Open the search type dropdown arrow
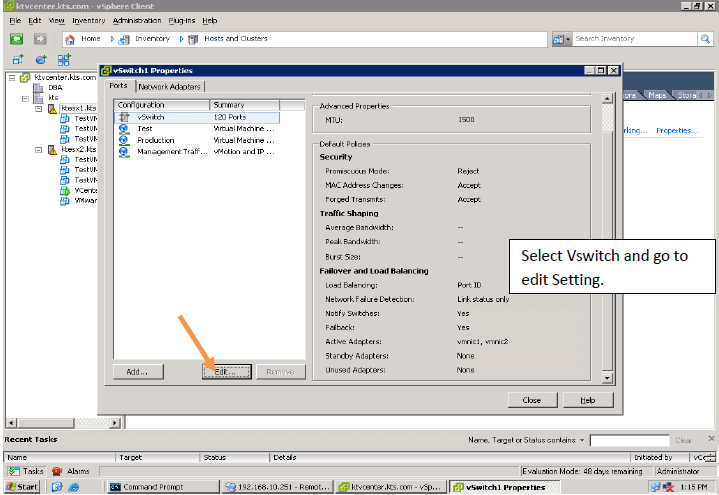The width and height of the screenshot is (719, 495). coord(568,39)
